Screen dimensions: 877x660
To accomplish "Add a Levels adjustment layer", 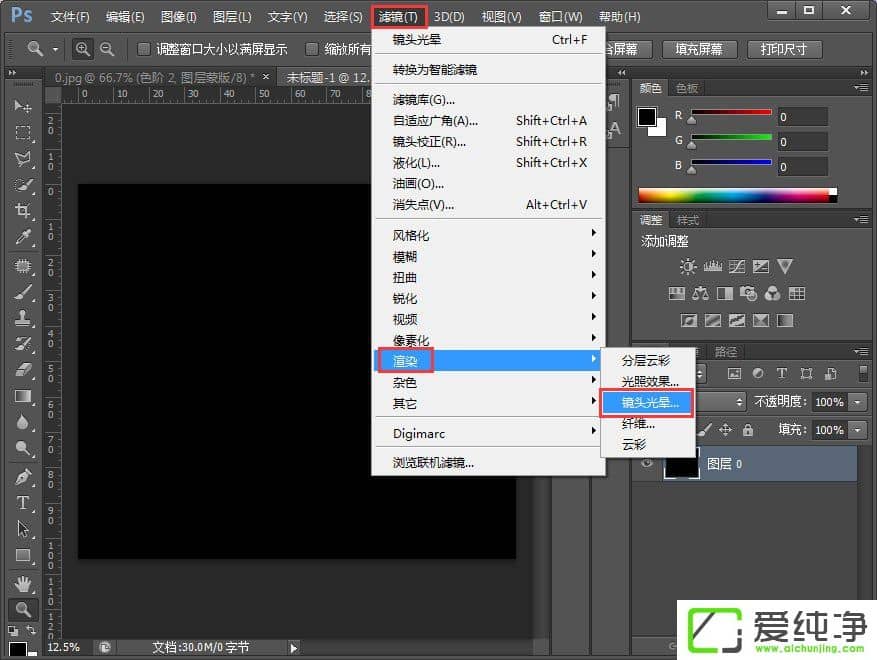I will tap(712, 265).
